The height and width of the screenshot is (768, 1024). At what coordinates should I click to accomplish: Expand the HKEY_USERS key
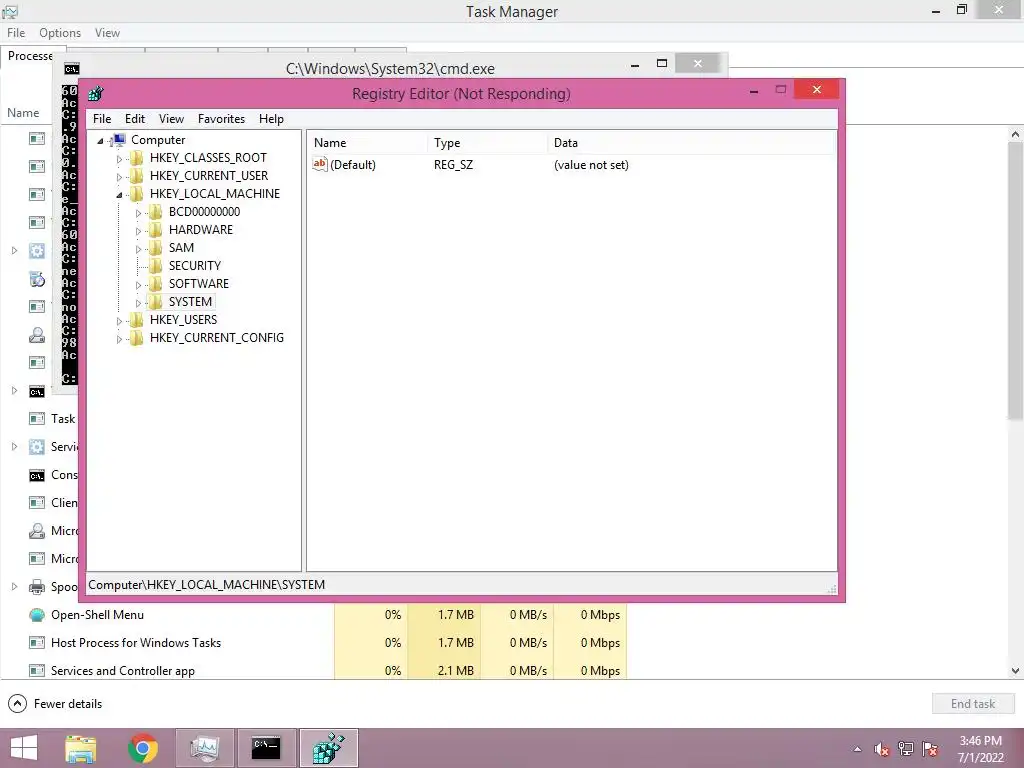pos(119,321)
